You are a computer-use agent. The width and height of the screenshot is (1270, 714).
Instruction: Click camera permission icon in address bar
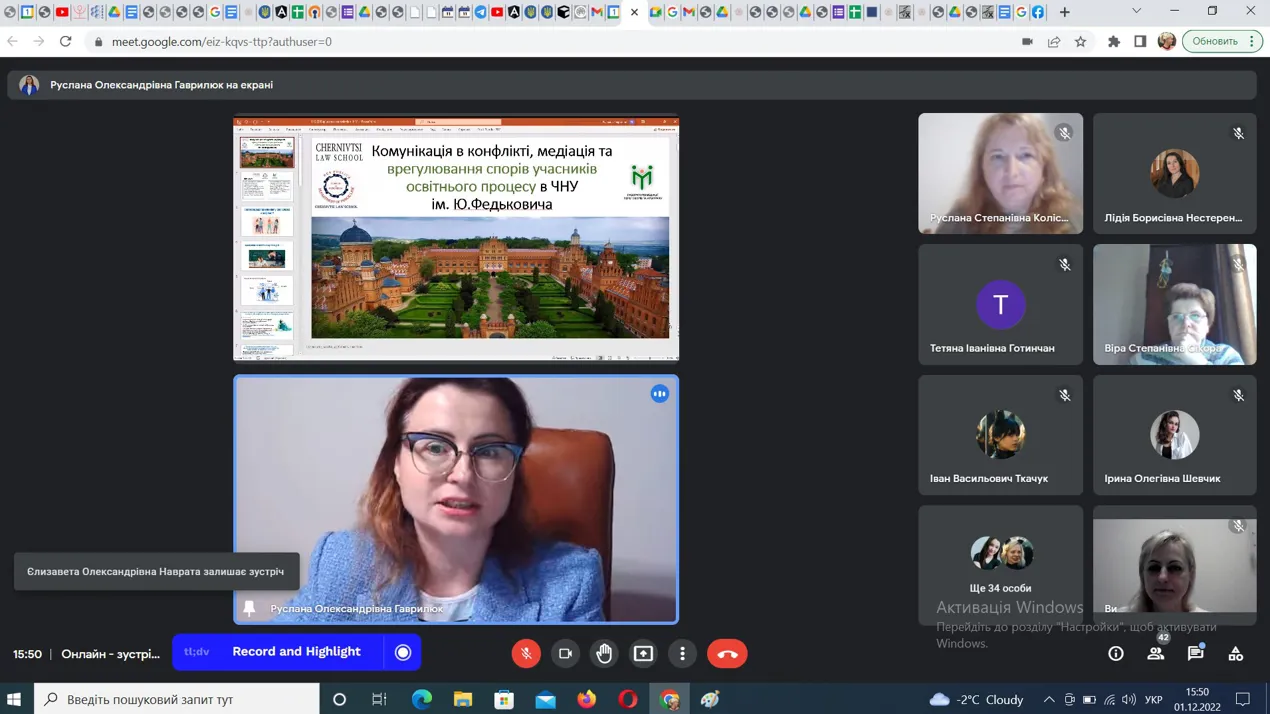(x=1027, y=42)
